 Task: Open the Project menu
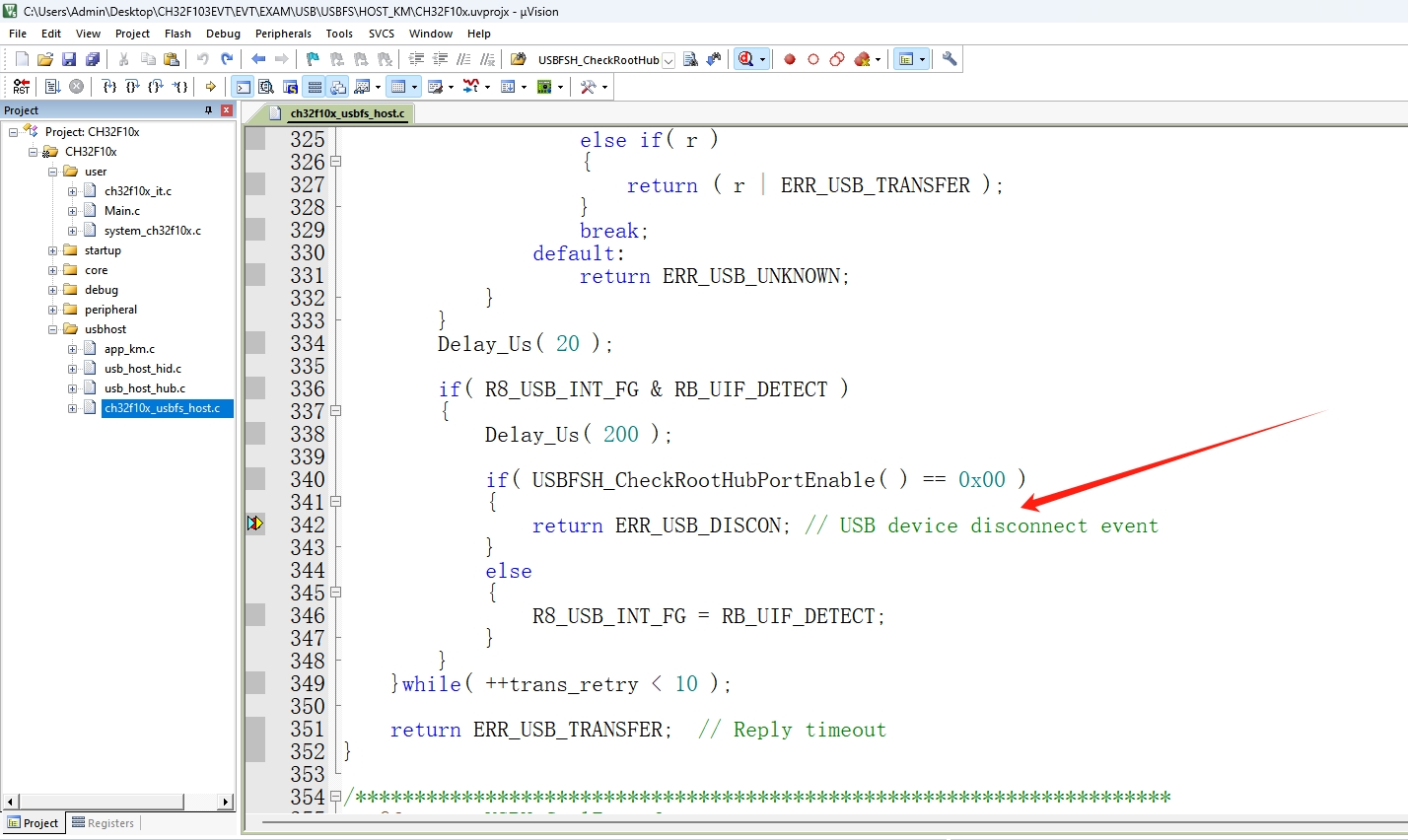click(132, 34)
